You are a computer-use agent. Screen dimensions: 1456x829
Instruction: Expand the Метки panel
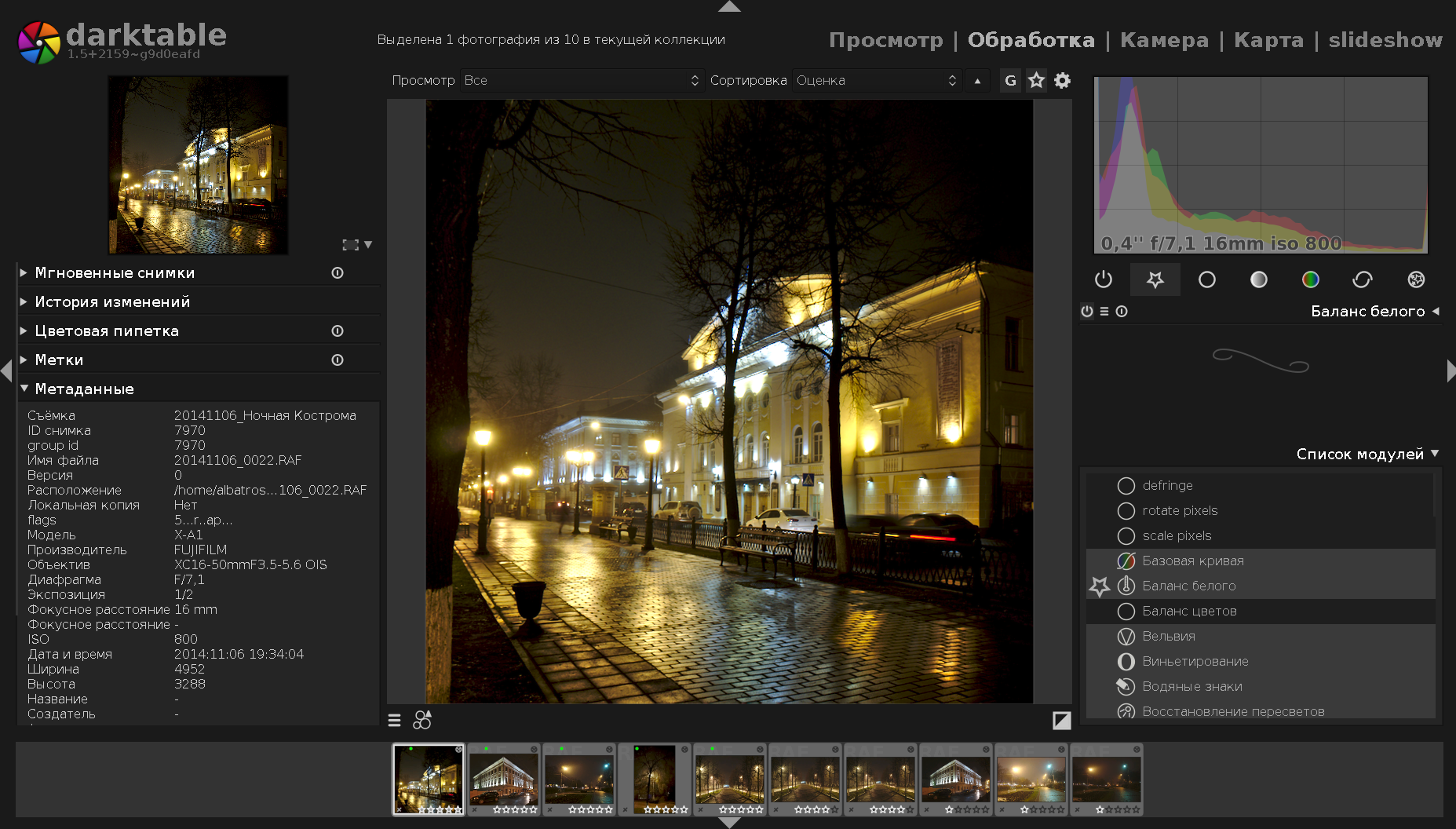click(24, 360)
